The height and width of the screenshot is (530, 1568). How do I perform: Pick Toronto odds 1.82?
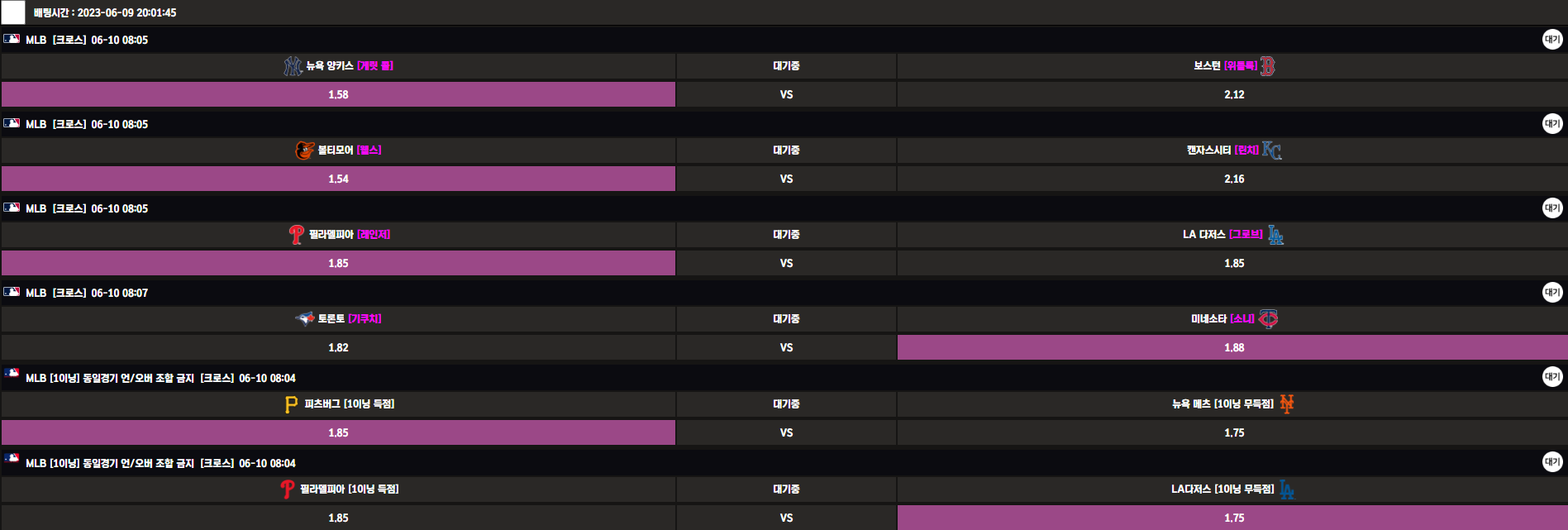click(x=338, y=347)
